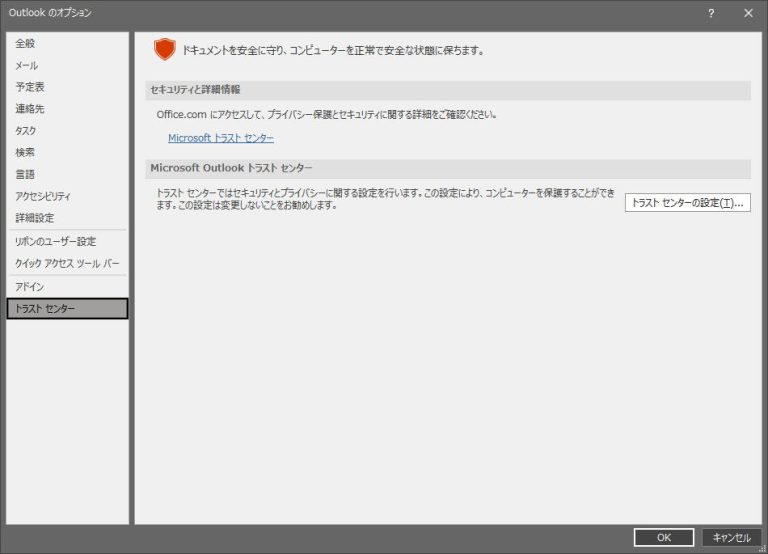This screenshot has height=554, width=768.
Task: Confirm the dialog with OK
Action: tap(664, 537)
